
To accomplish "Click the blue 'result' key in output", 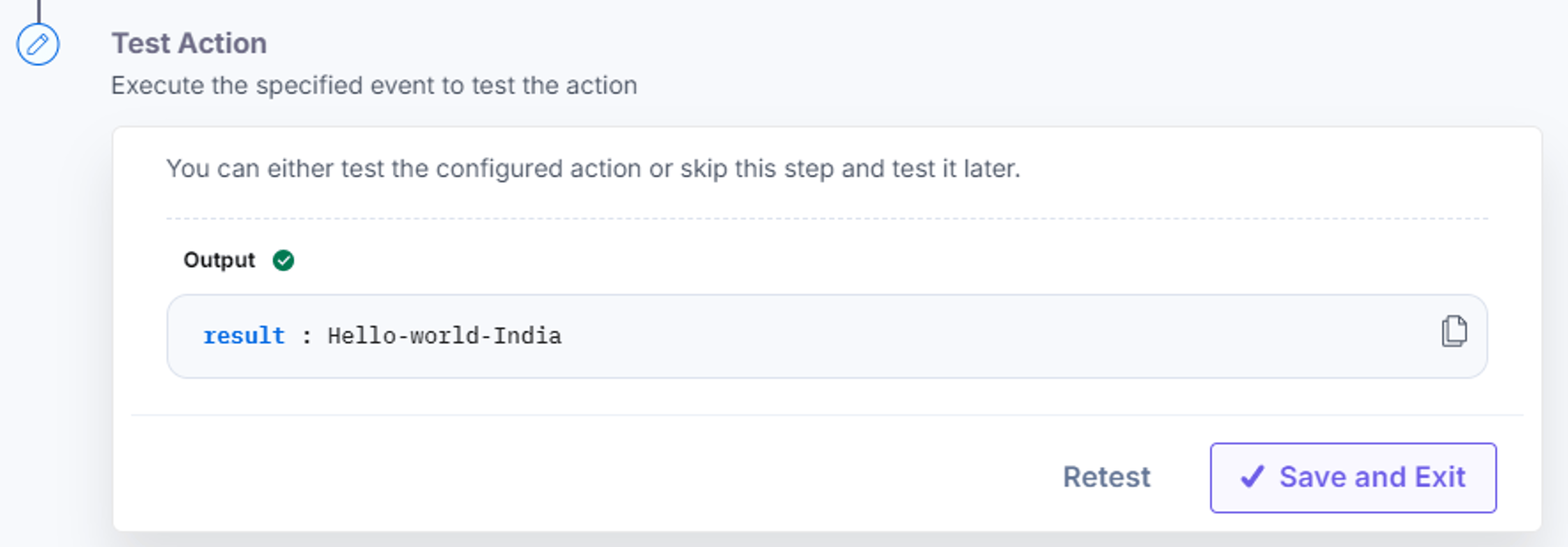I will click(x=243, y=336).
